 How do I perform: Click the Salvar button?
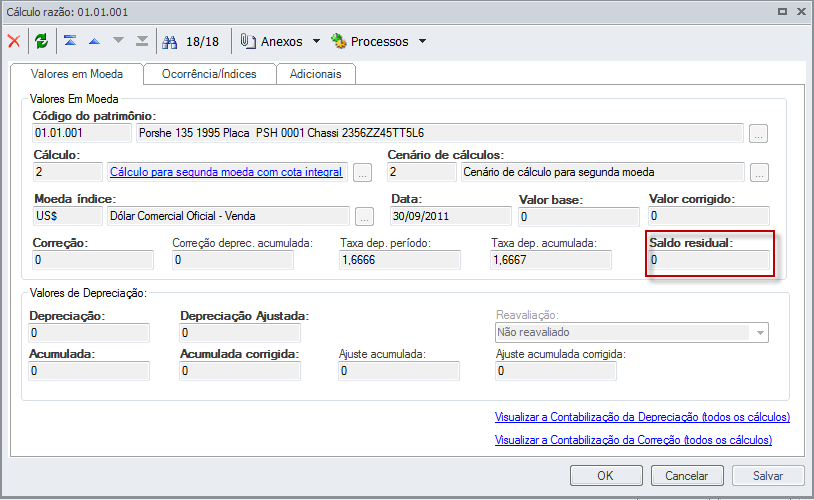point(768,476)
